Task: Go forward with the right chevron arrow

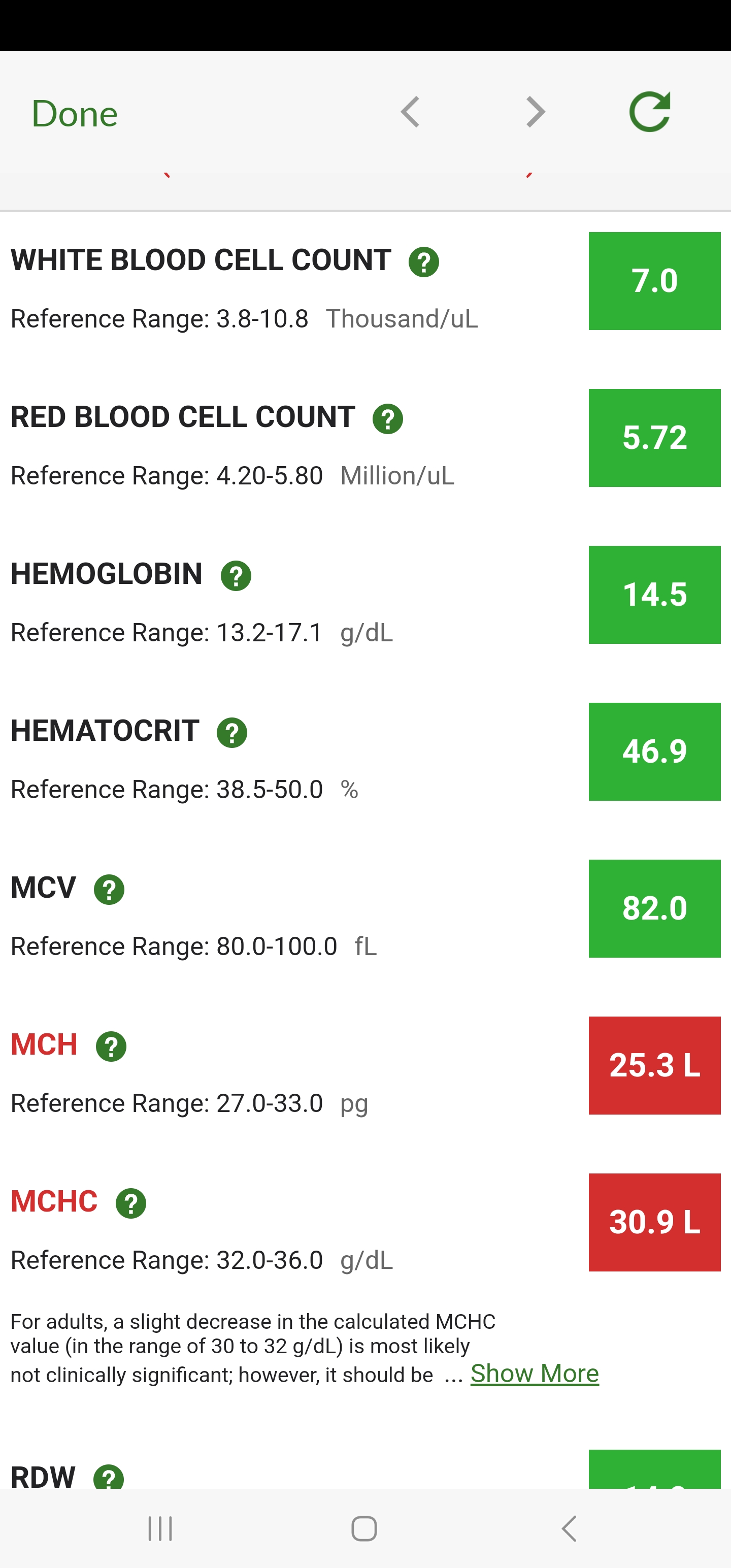Action: click(536, 112)
